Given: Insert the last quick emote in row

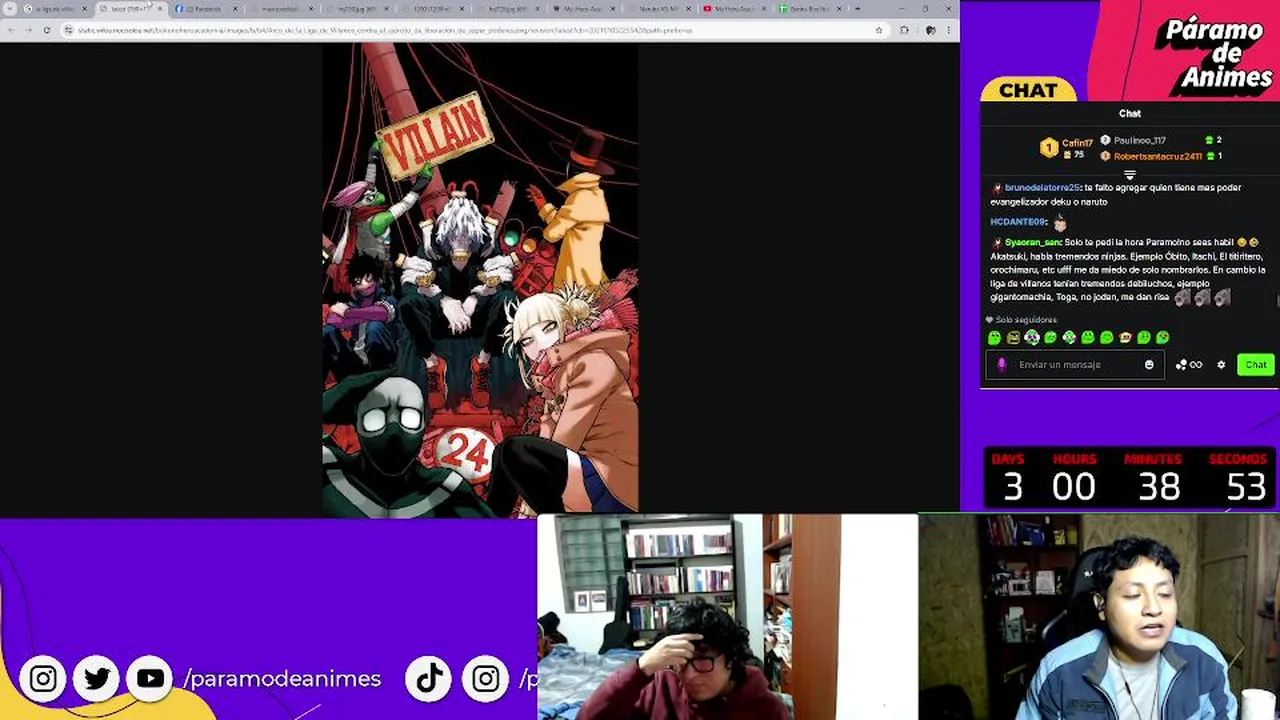Looking at the screenshot, I should [1162, 338].
